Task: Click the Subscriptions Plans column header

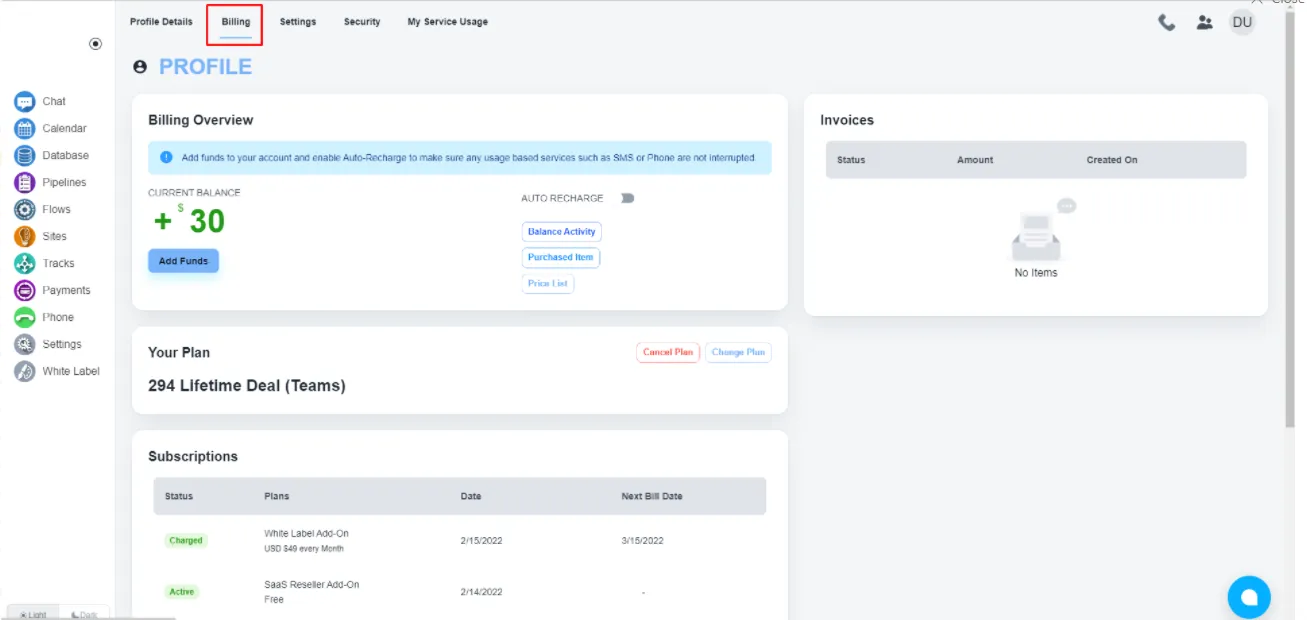Action: (277, 497)
